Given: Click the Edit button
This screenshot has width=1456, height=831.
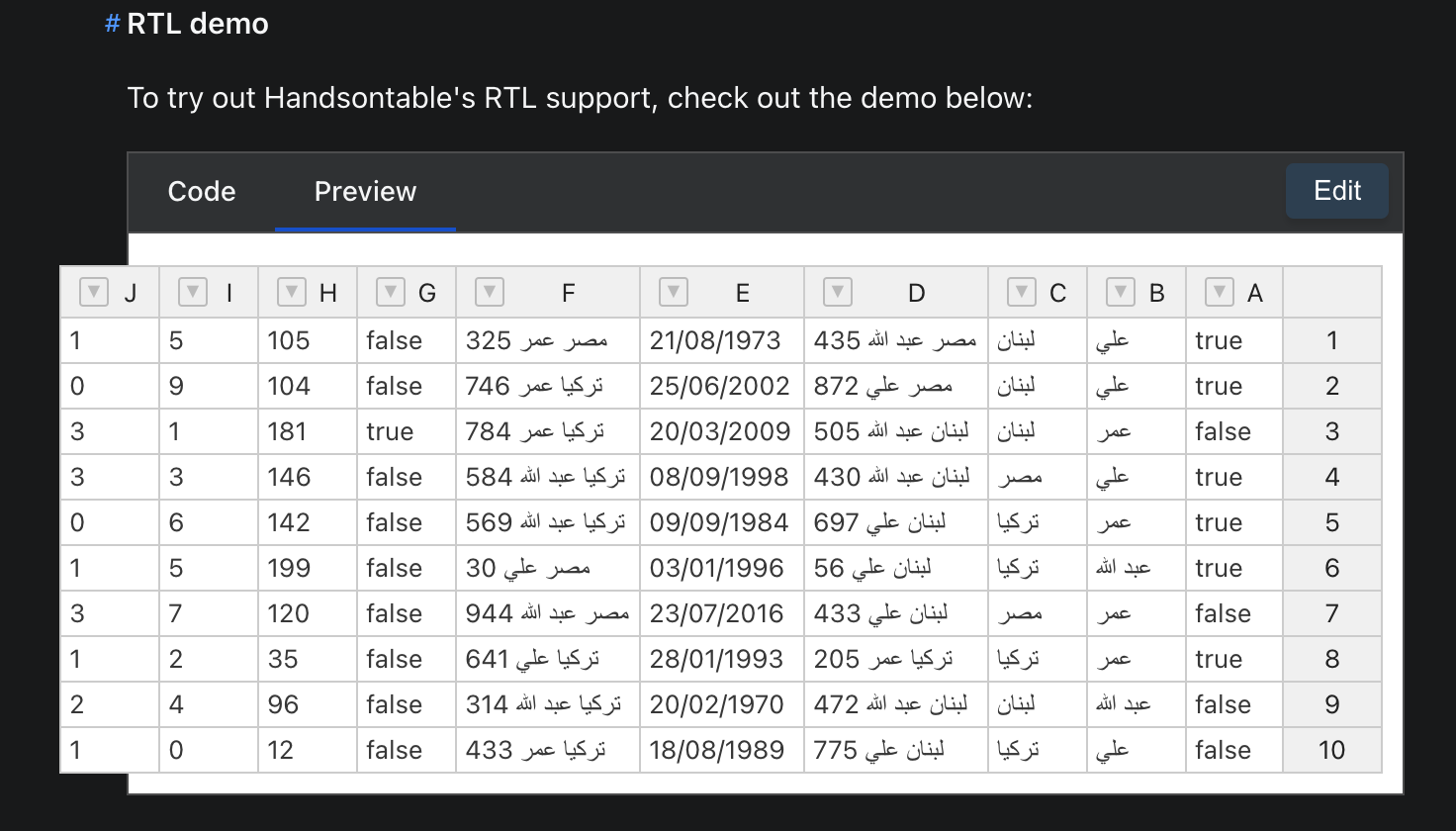Looking at the screenshot, I should pyautogui.click(x=1336, y=191).
